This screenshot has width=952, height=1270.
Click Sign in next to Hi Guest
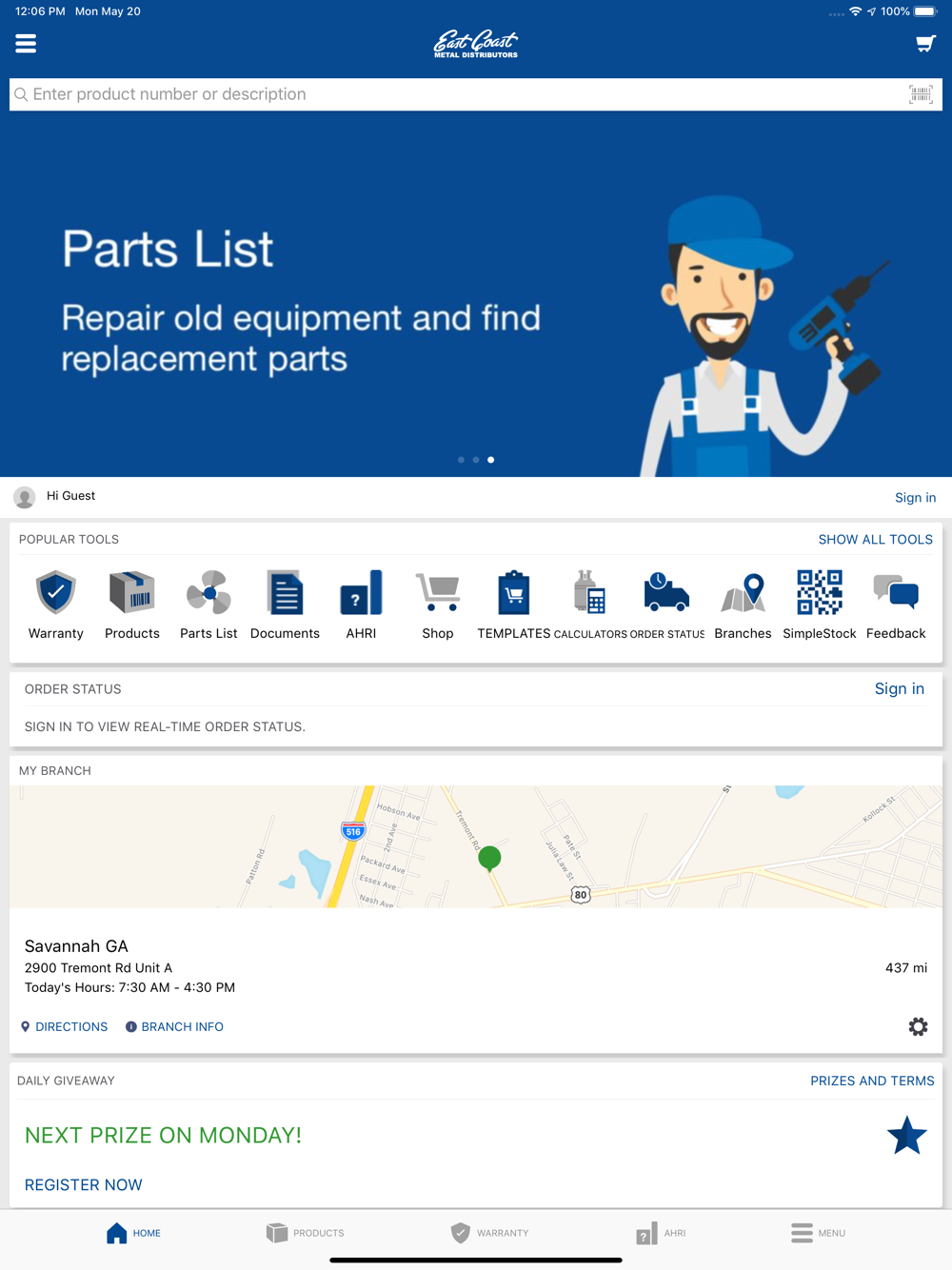point(915,497)
